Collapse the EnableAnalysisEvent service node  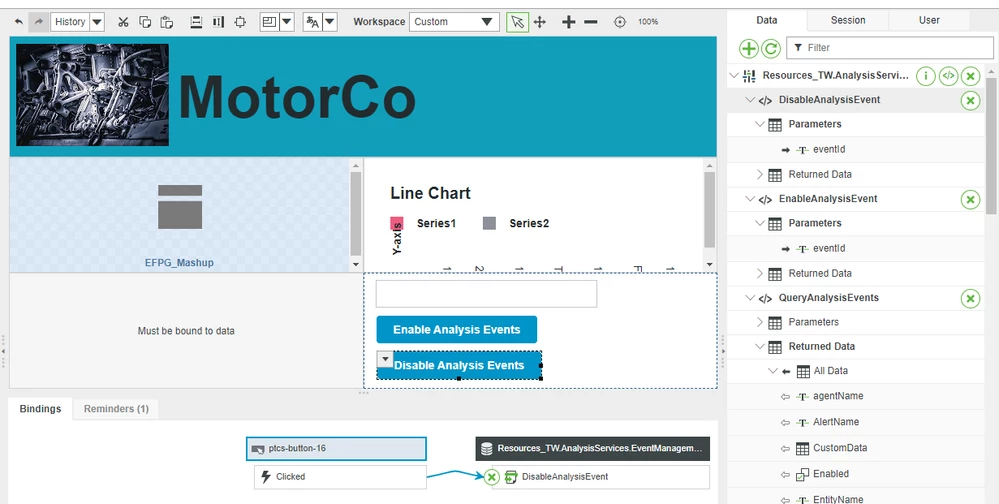click(x=750, y=198)
